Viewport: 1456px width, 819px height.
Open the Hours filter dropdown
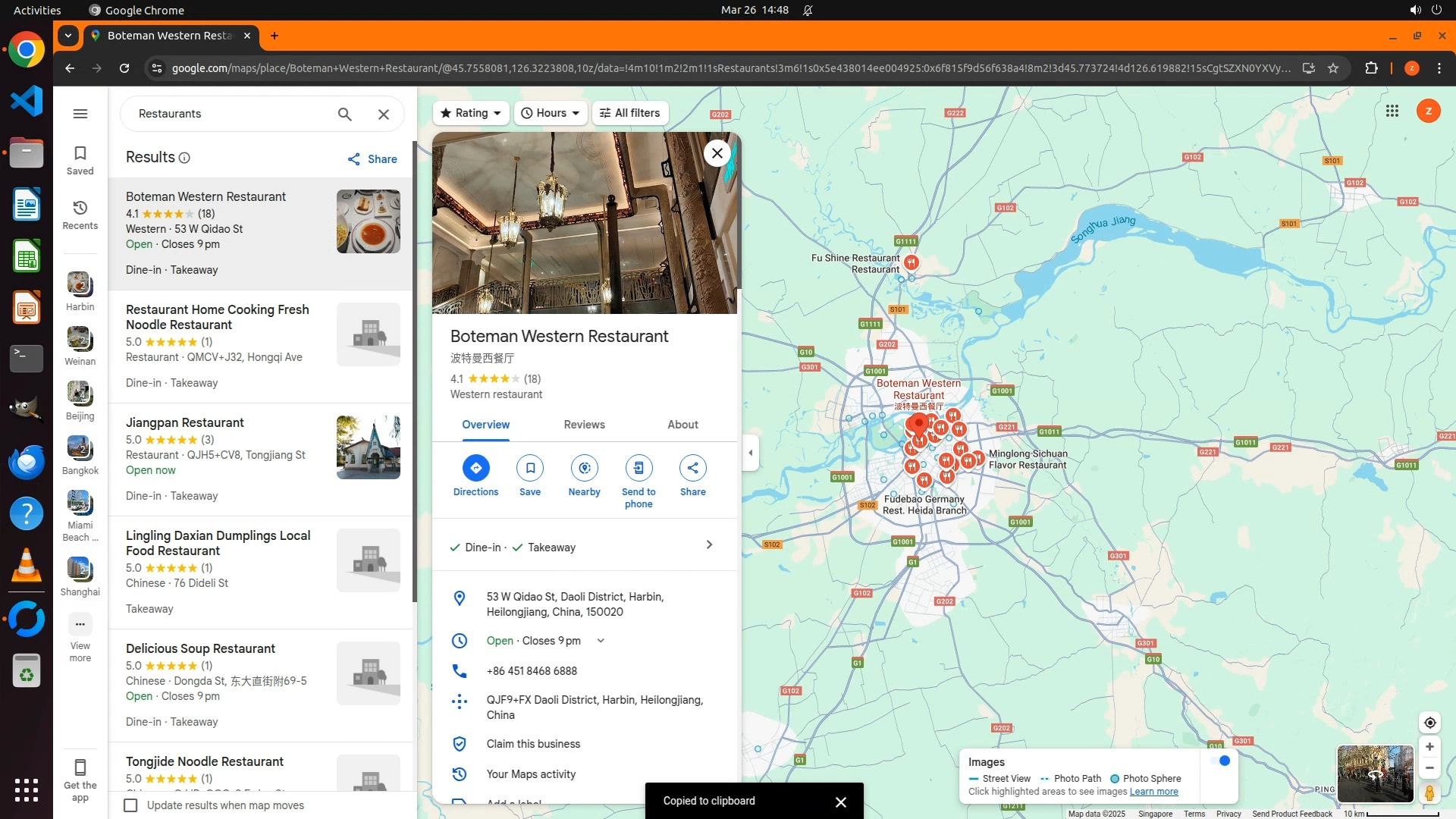pyautogui.click(x=551, y=113)
